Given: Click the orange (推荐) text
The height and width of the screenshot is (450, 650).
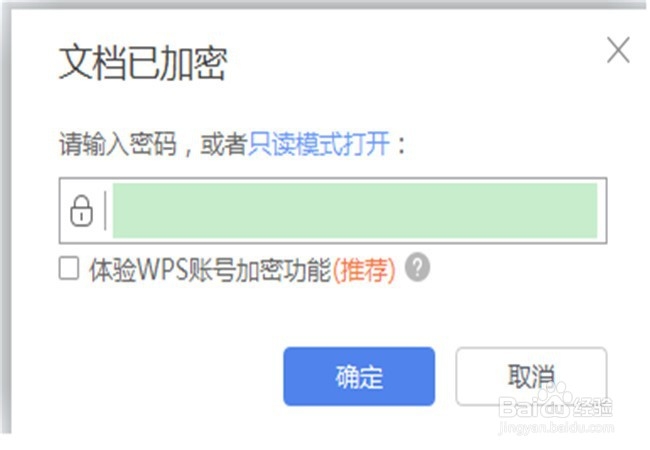Looking at the screenshot, I should tap(364, 270).
